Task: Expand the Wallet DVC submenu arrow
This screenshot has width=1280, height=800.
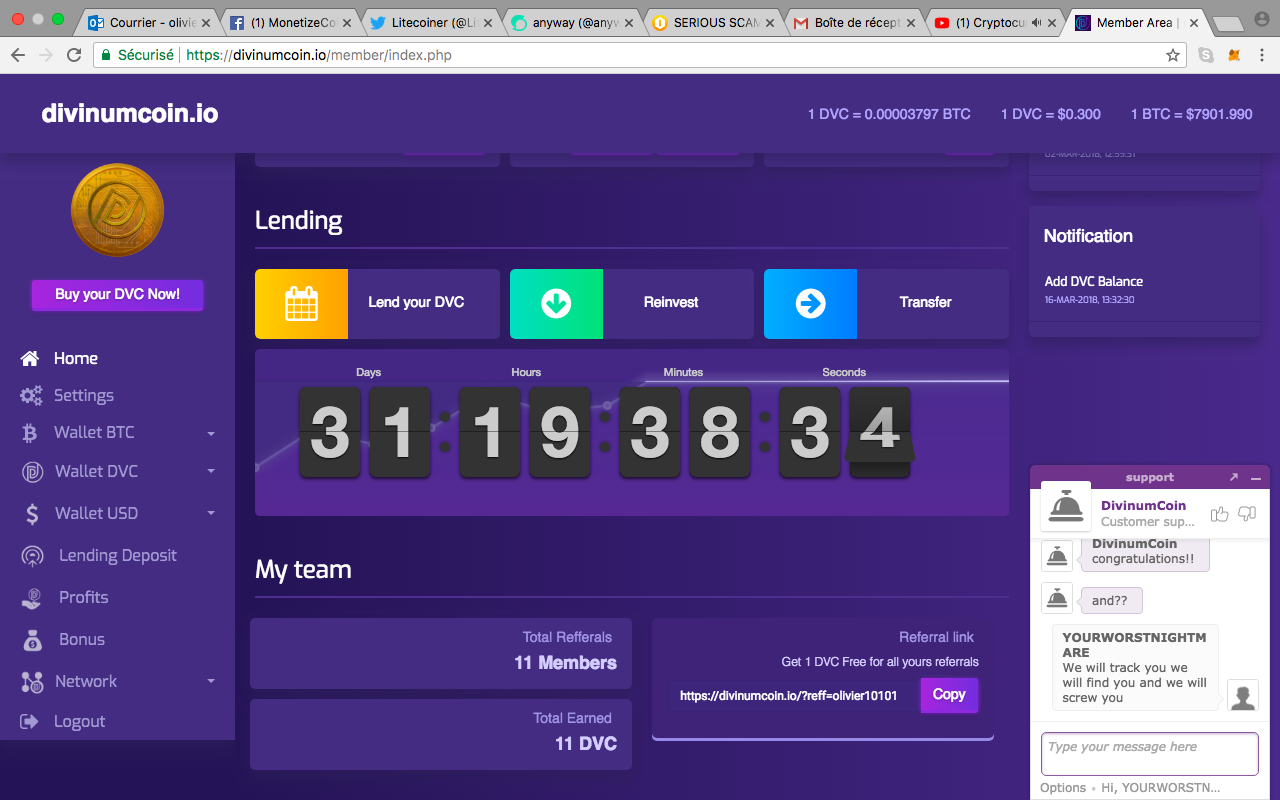Action: pos(211,472)
